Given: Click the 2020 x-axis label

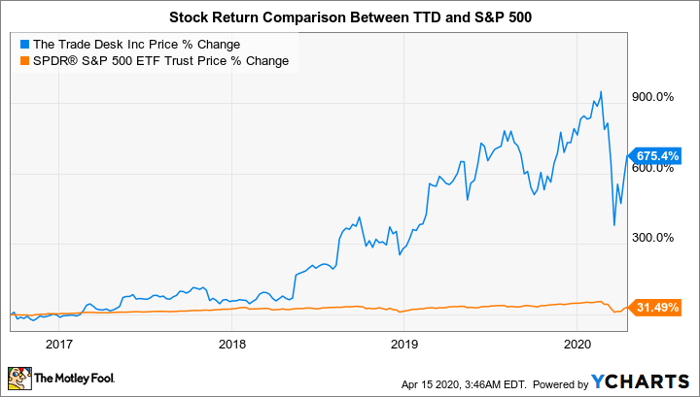Looking at the screenshot, I should pos(577,344).
